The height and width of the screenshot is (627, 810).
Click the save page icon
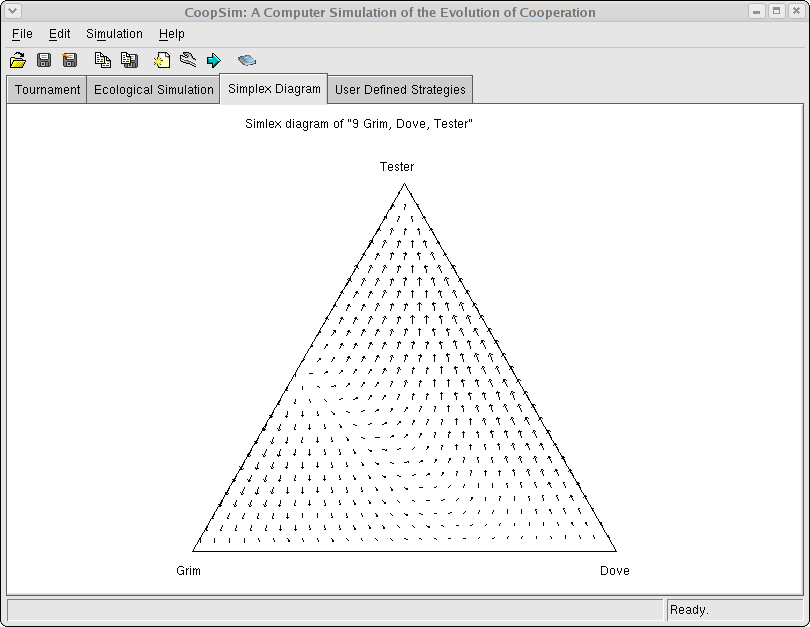click(129, 60)
